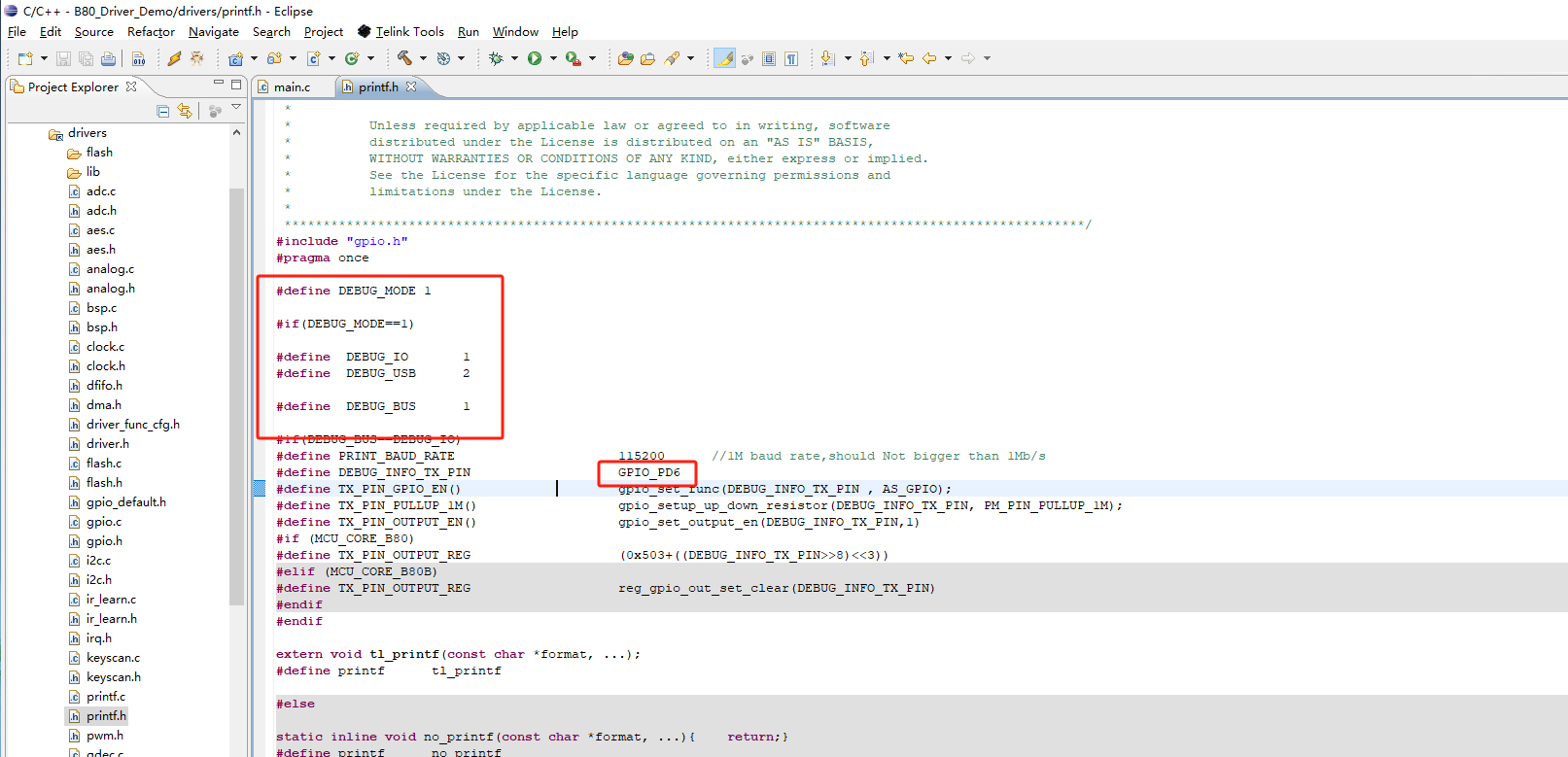
Task: Select the flash folder in tree
Action: (x=99, y=153)
